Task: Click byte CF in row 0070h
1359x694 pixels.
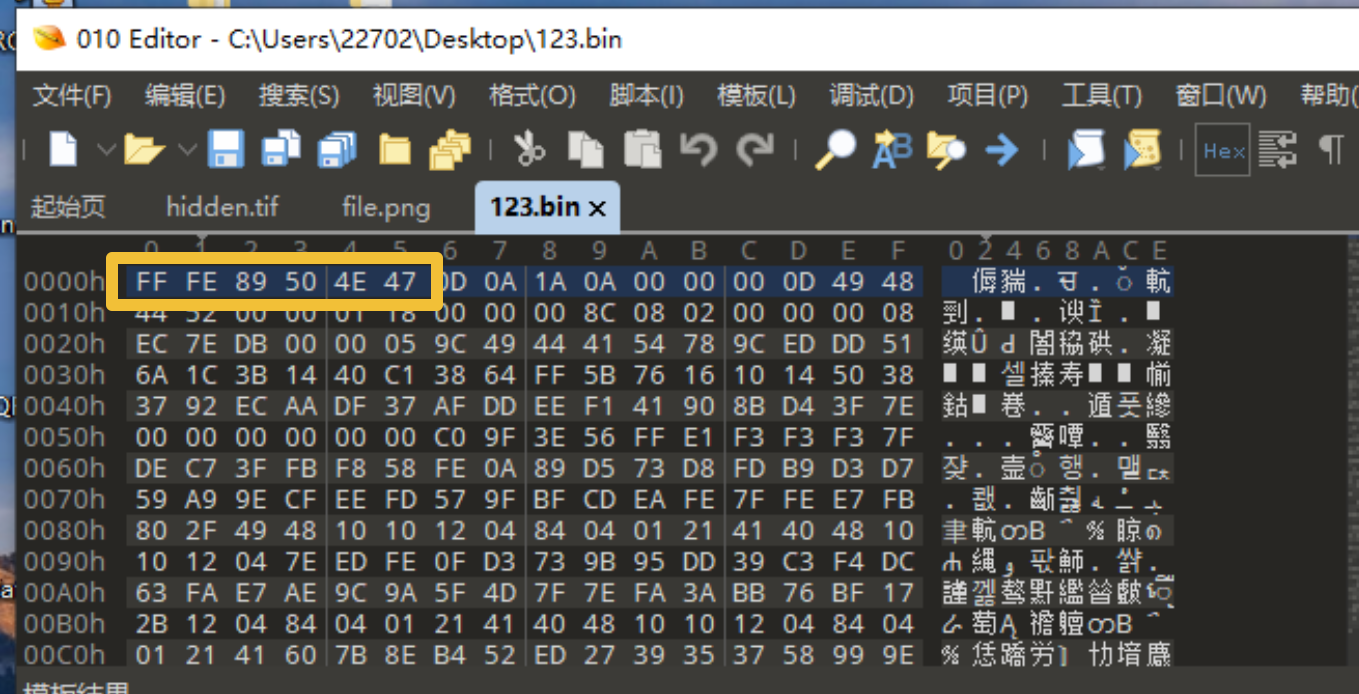Action: (x=301, y=499)
